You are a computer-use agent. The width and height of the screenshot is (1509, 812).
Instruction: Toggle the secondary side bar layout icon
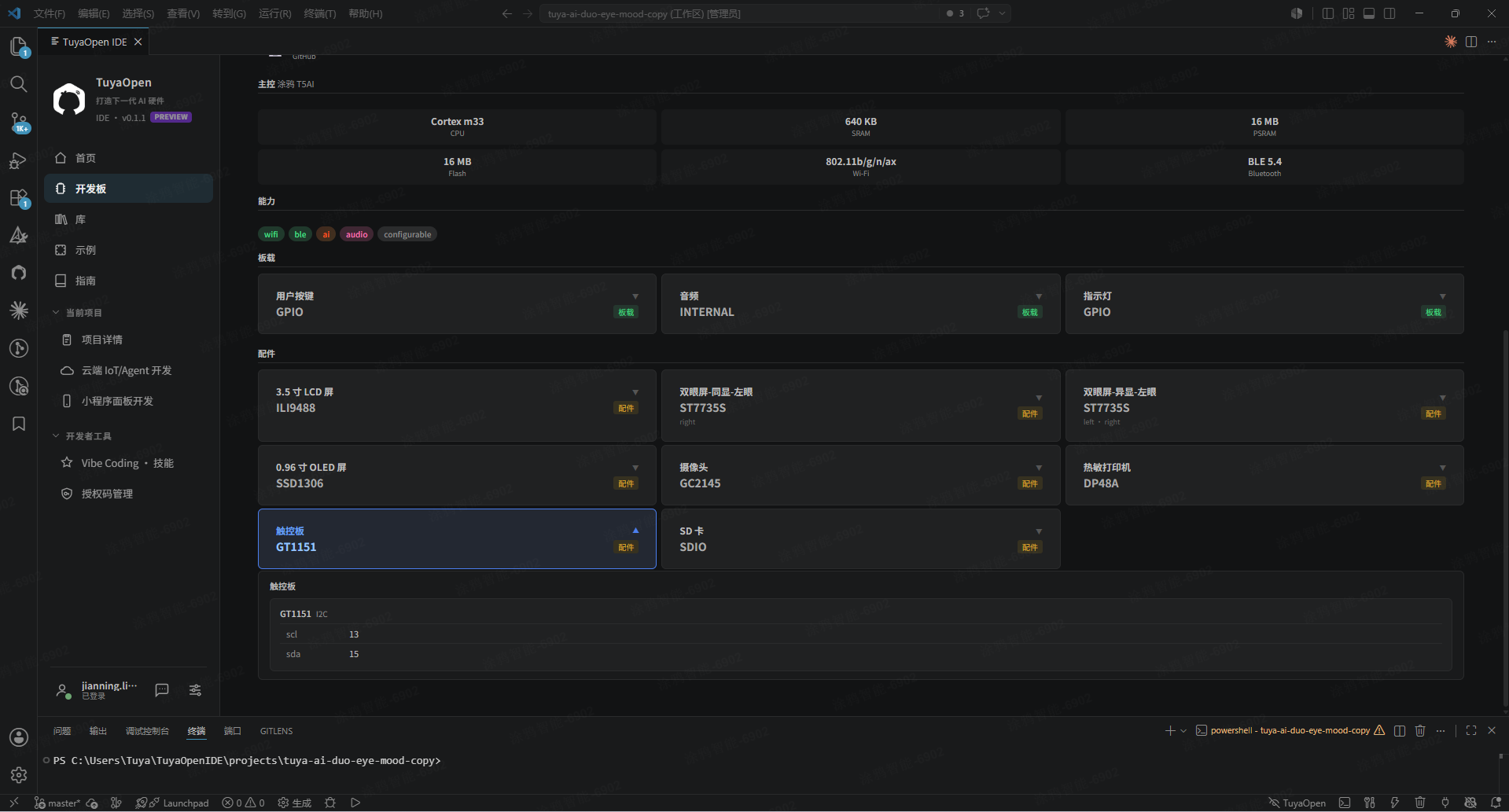[1389, 13]
